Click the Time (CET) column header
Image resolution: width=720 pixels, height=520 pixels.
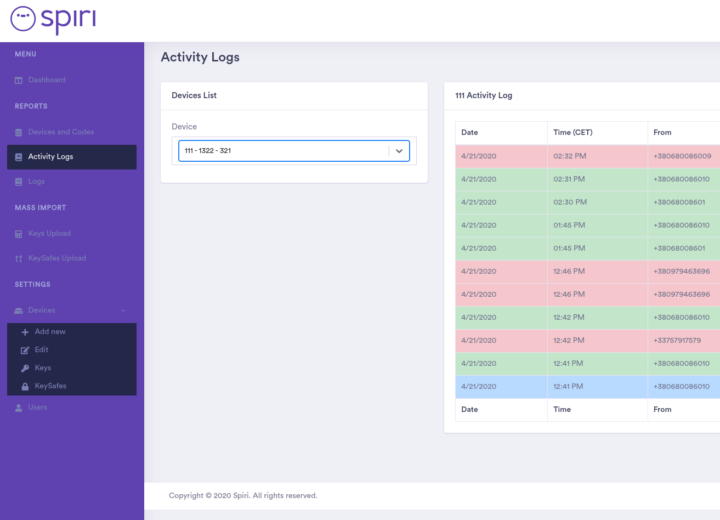point(572,133)
